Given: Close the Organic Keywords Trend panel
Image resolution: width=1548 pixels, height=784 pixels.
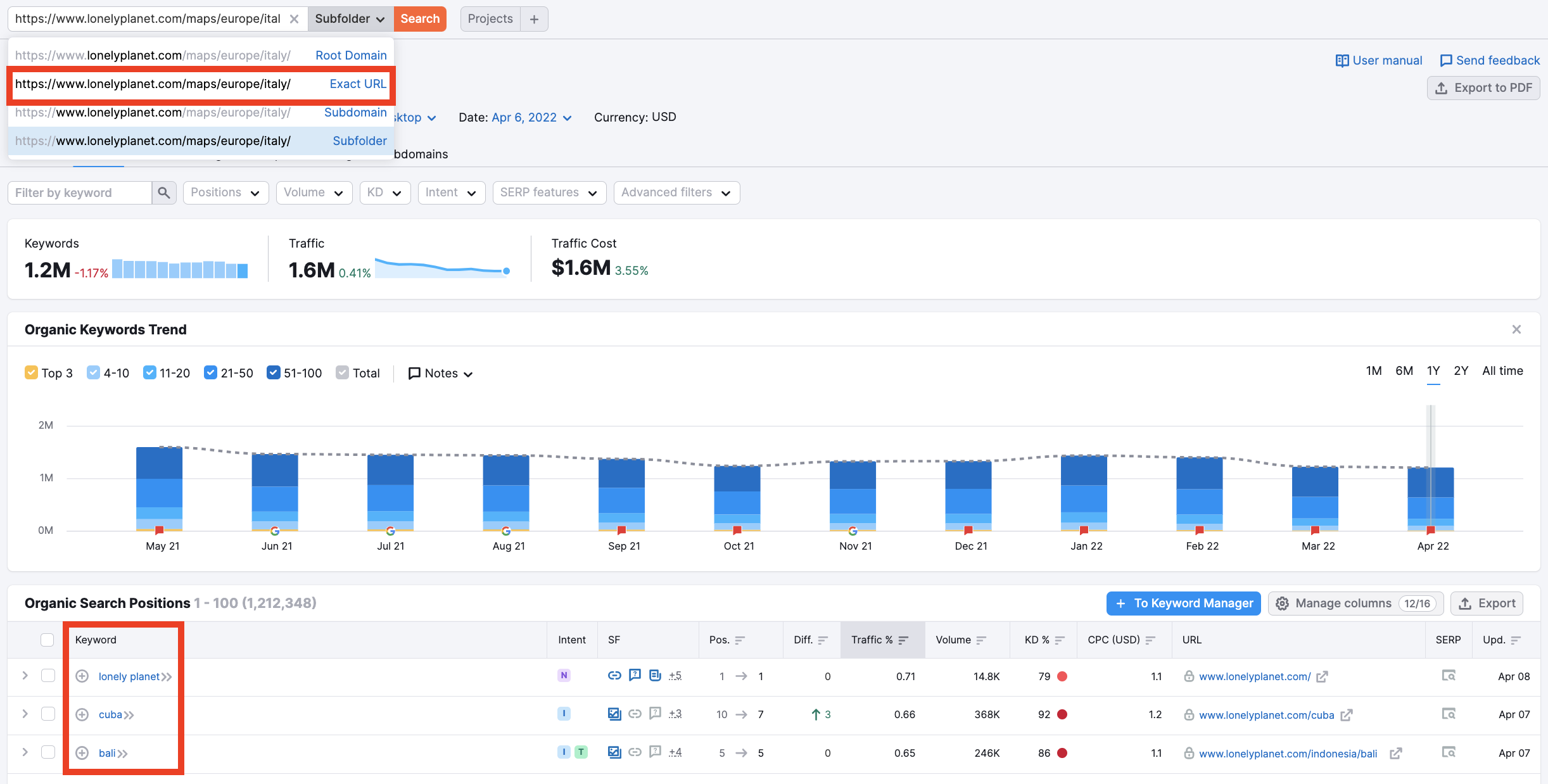Looking at the screenshot, I should (1516, 329).
